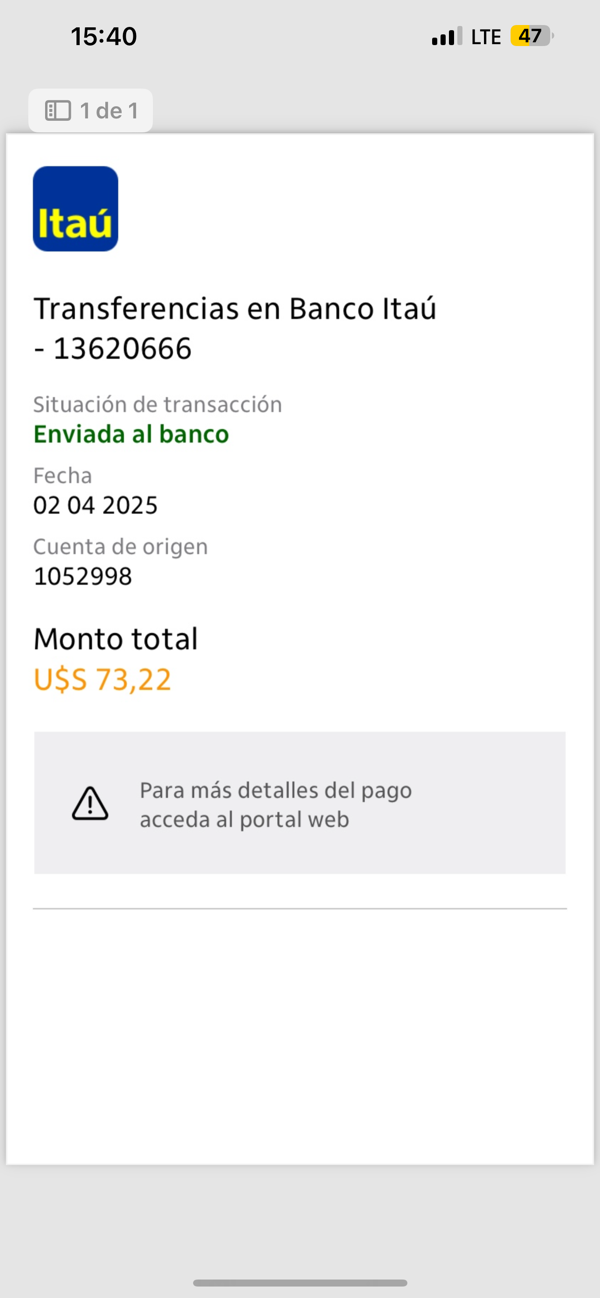Tap the battery level indicator showing 47
This screenshot has width=600, height=1298.
coord(531,37)
